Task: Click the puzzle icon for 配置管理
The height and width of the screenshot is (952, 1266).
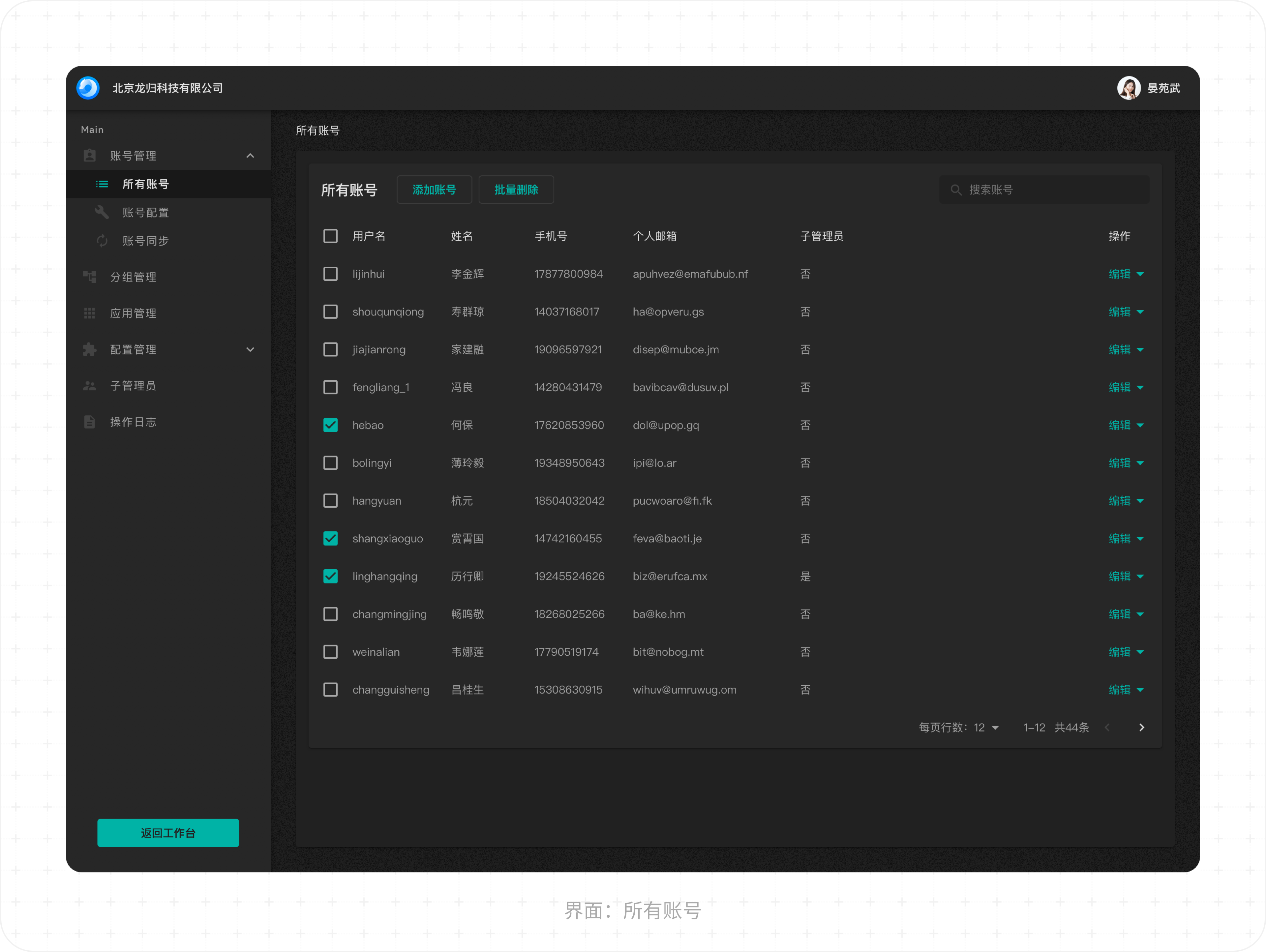Action: [x=90, y=349]
